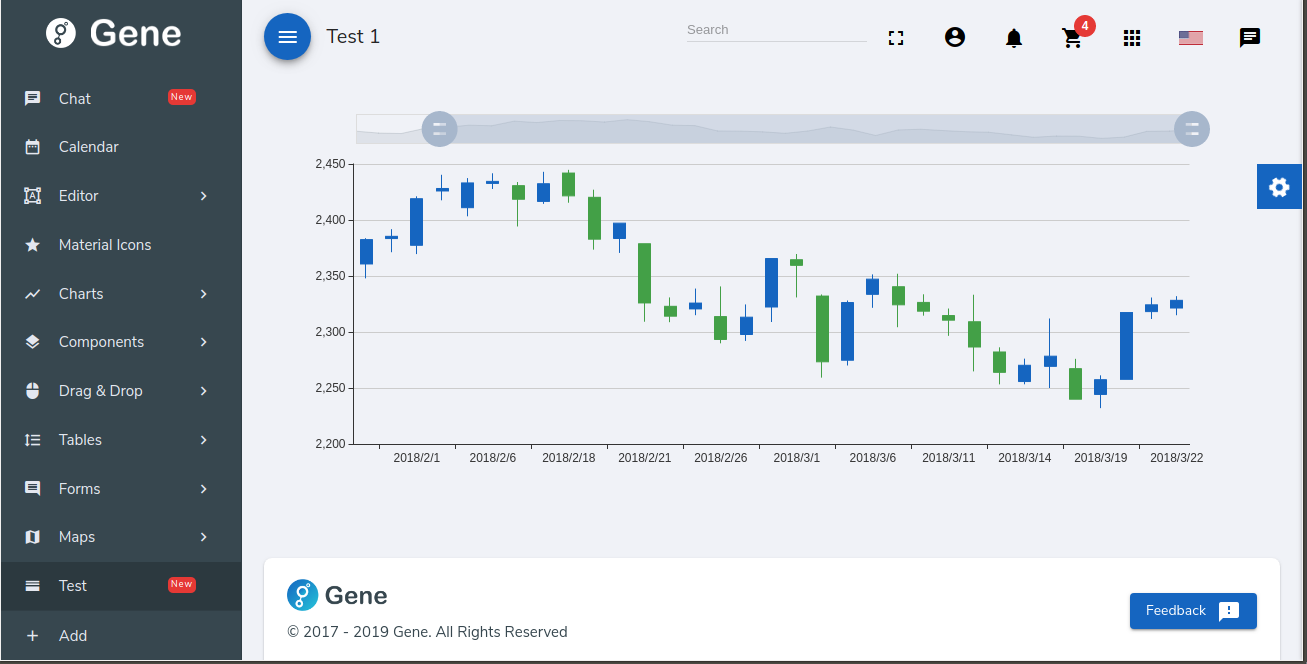Viewport: 1307px width, 664px height.
Task: Open the apps grid icon
Action: [x=1132, y=37]
